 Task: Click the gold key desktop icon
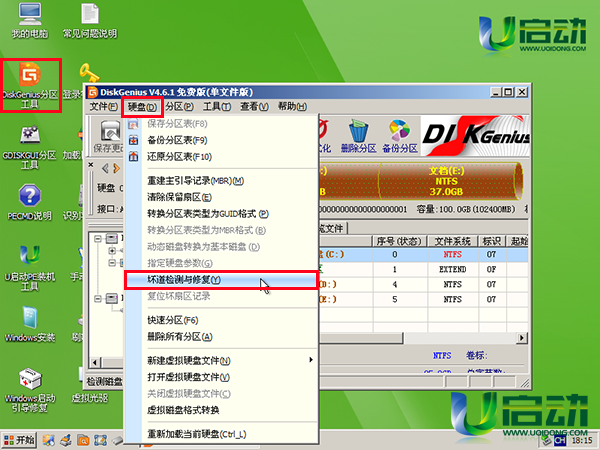click(89, 73)
